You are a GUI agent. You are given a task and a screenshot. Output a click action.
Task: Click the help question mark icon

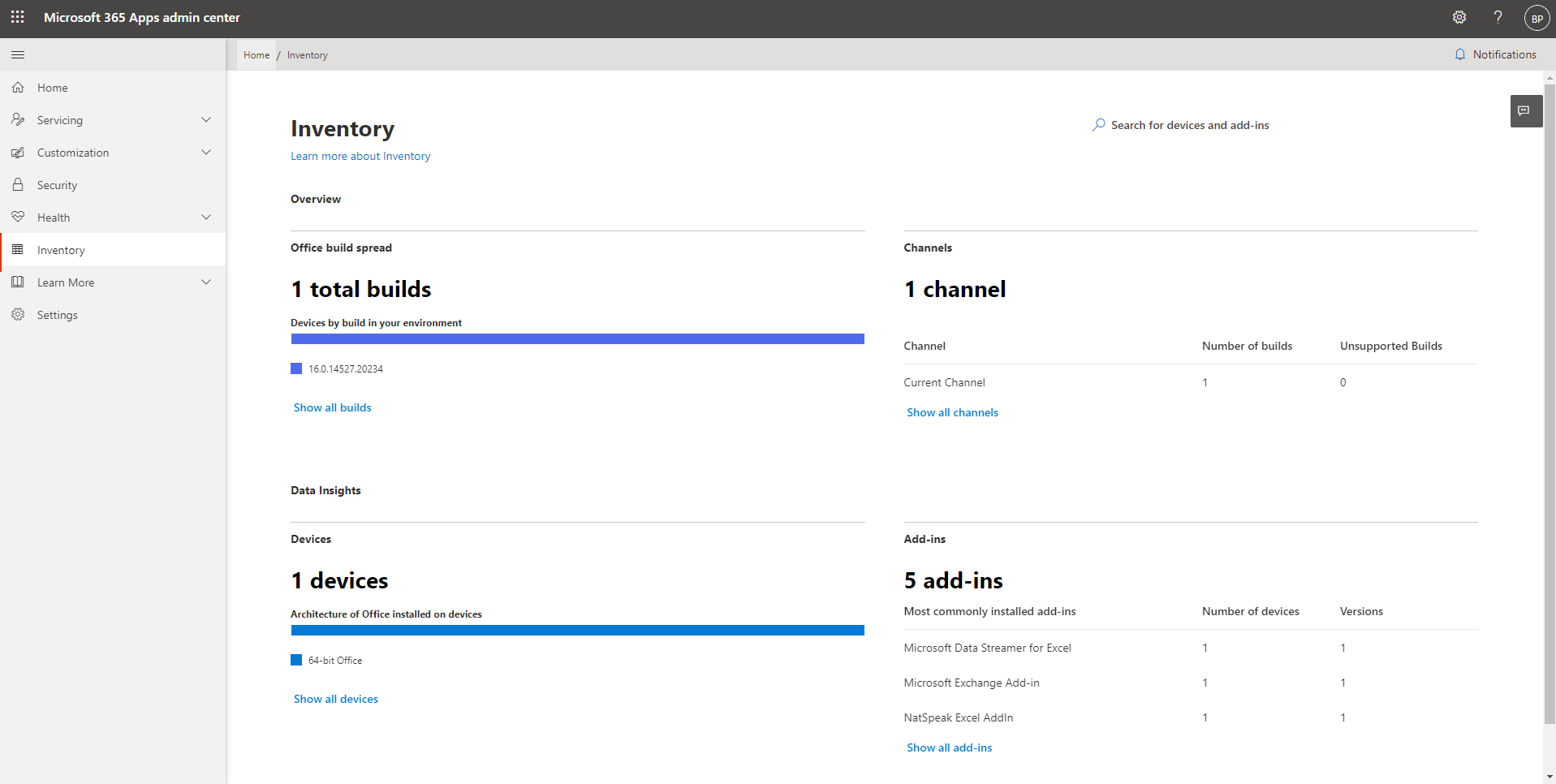(x=1498, y=17)
